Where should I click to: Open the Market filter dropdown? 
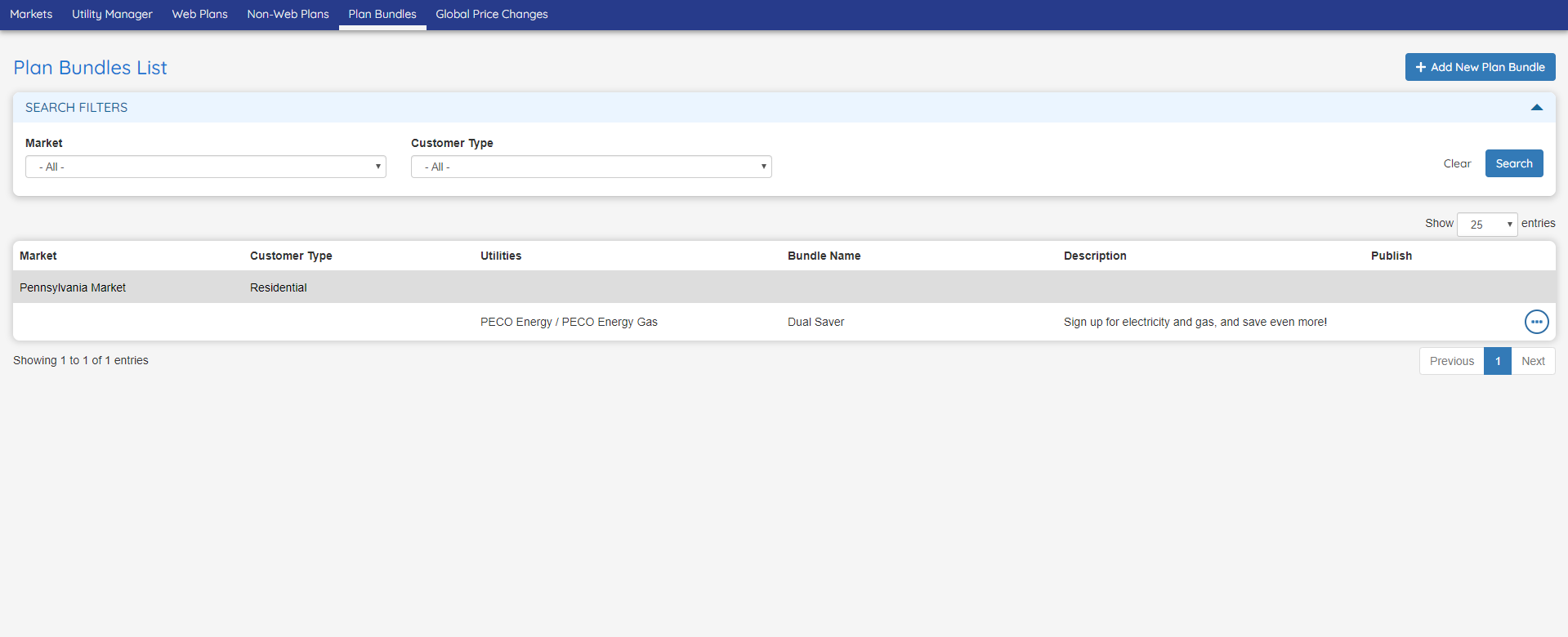click(206, 167)
